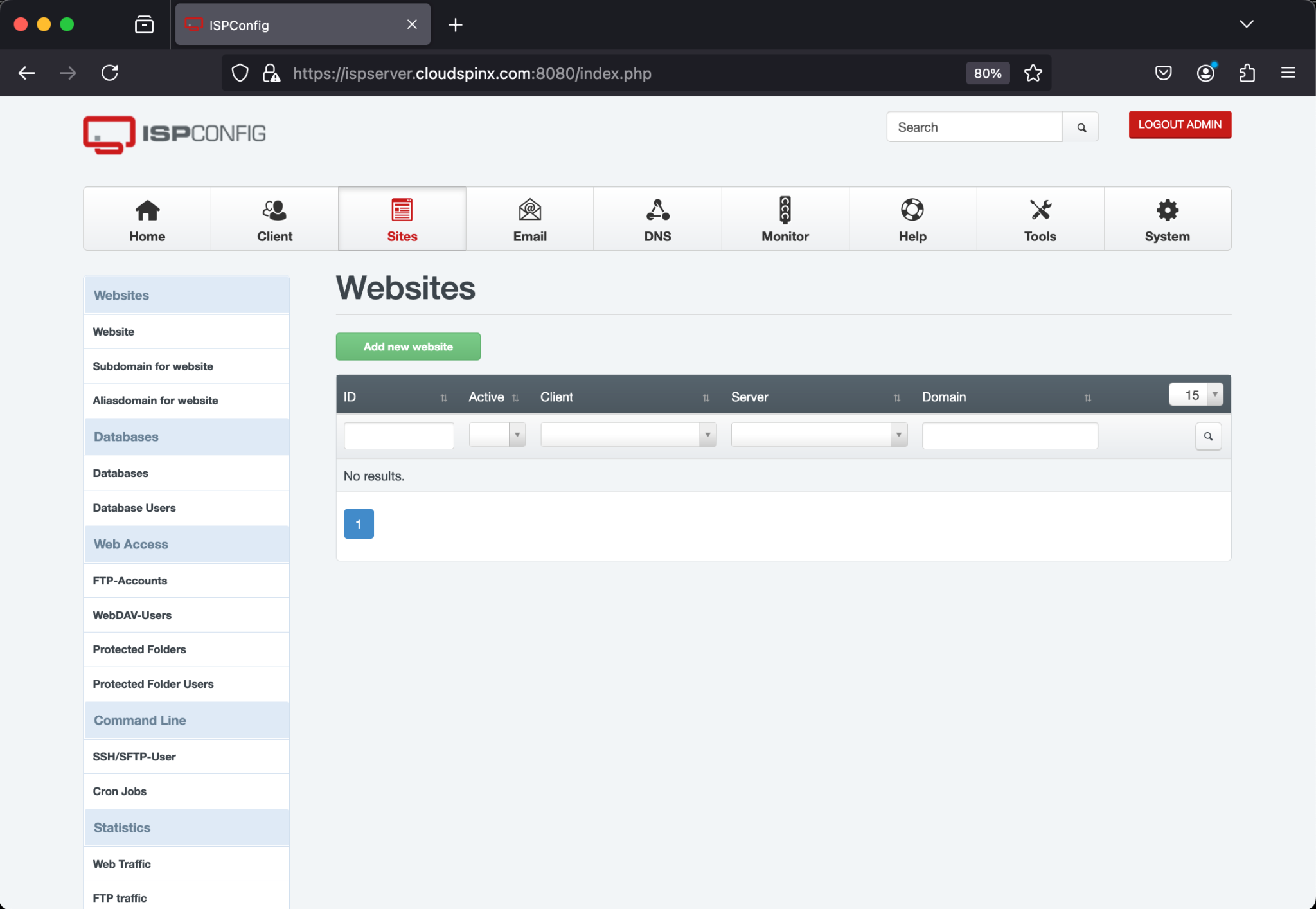
Task: Expand the Client filter dropdown
Action: (707, 435)
